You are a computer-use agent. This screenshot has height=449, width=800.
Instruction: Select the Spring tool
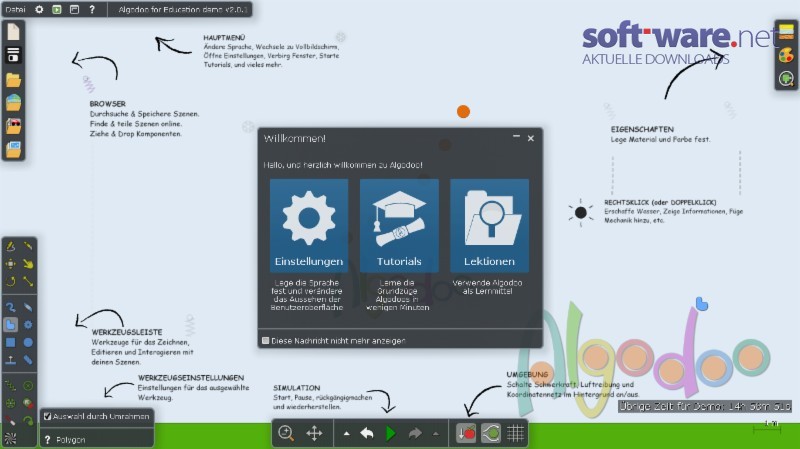(x=10, y=386)
